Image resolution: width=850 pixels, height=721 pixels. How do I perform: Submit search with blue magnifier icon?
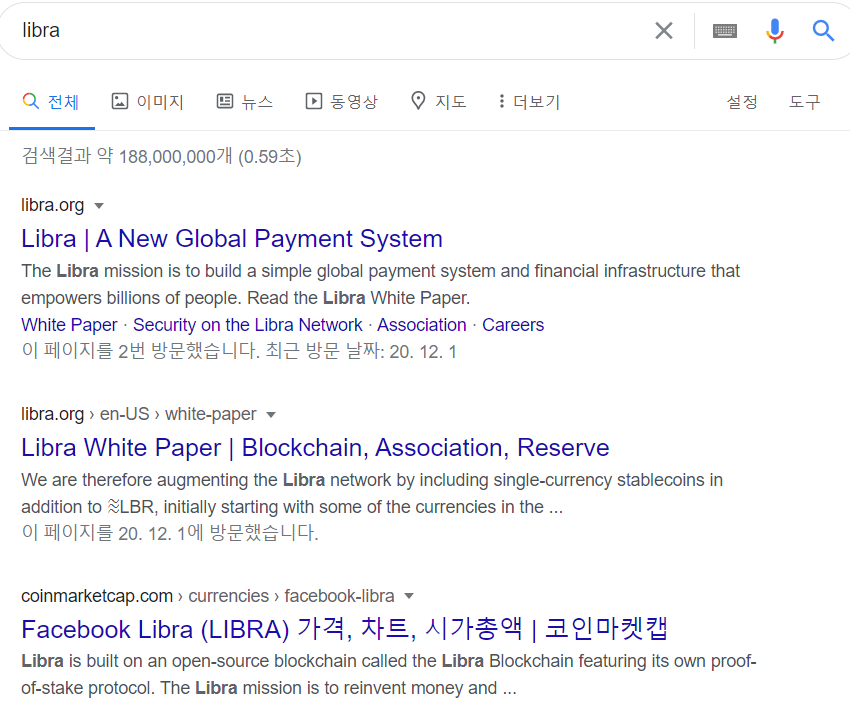[823, 30]
